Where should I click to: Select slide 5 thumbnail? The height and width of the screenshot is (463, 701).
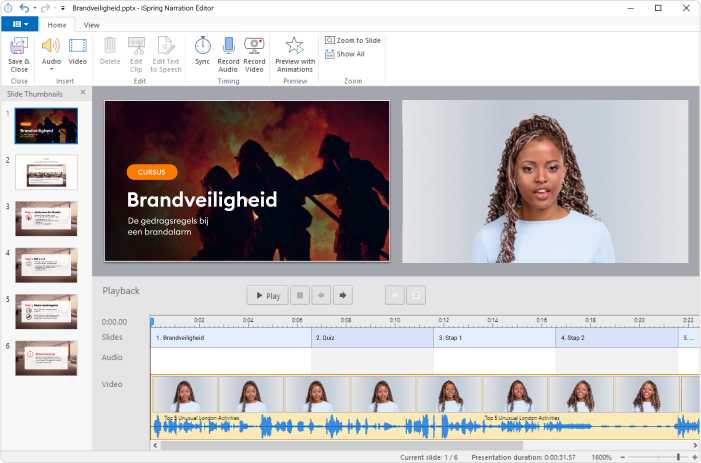tap(46, 311)
